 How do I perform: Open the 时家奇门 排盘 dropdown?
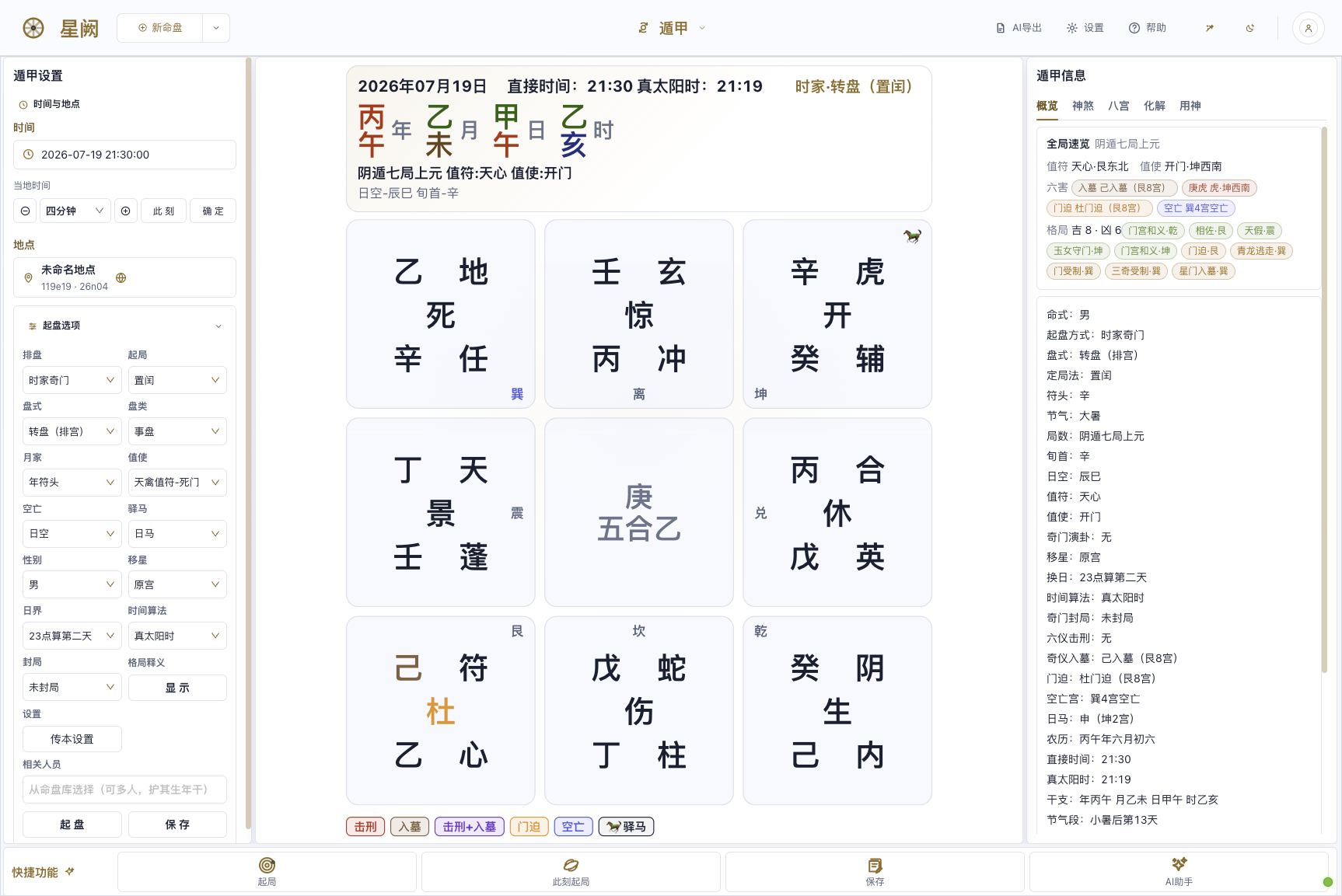pyautogui.click(x=72, y=380)
